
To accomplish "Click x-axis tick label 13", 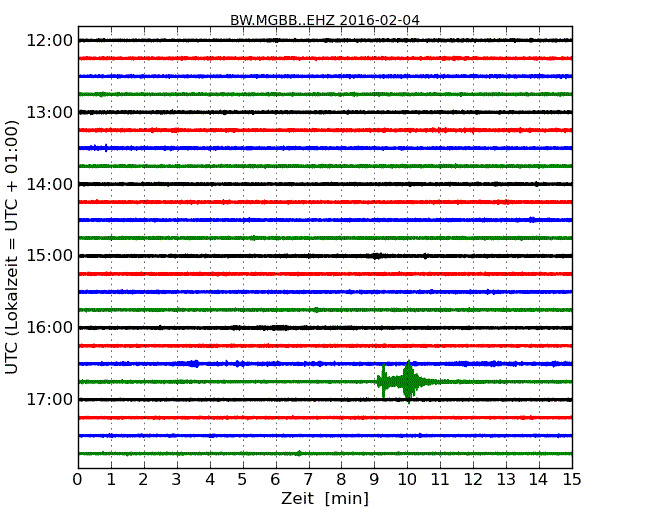I will coord(506,480).
